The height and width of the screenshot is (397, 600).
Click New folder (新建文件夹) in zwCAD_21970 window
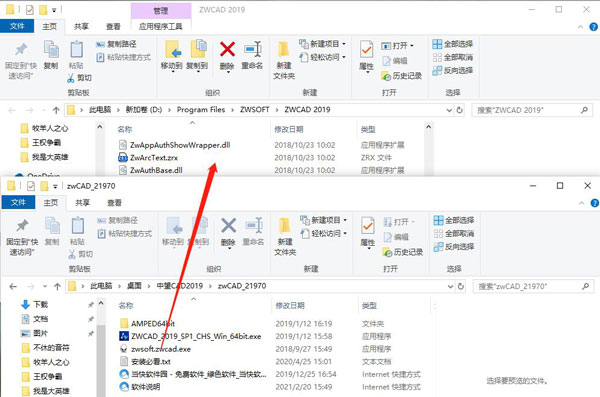pos(285,236)
